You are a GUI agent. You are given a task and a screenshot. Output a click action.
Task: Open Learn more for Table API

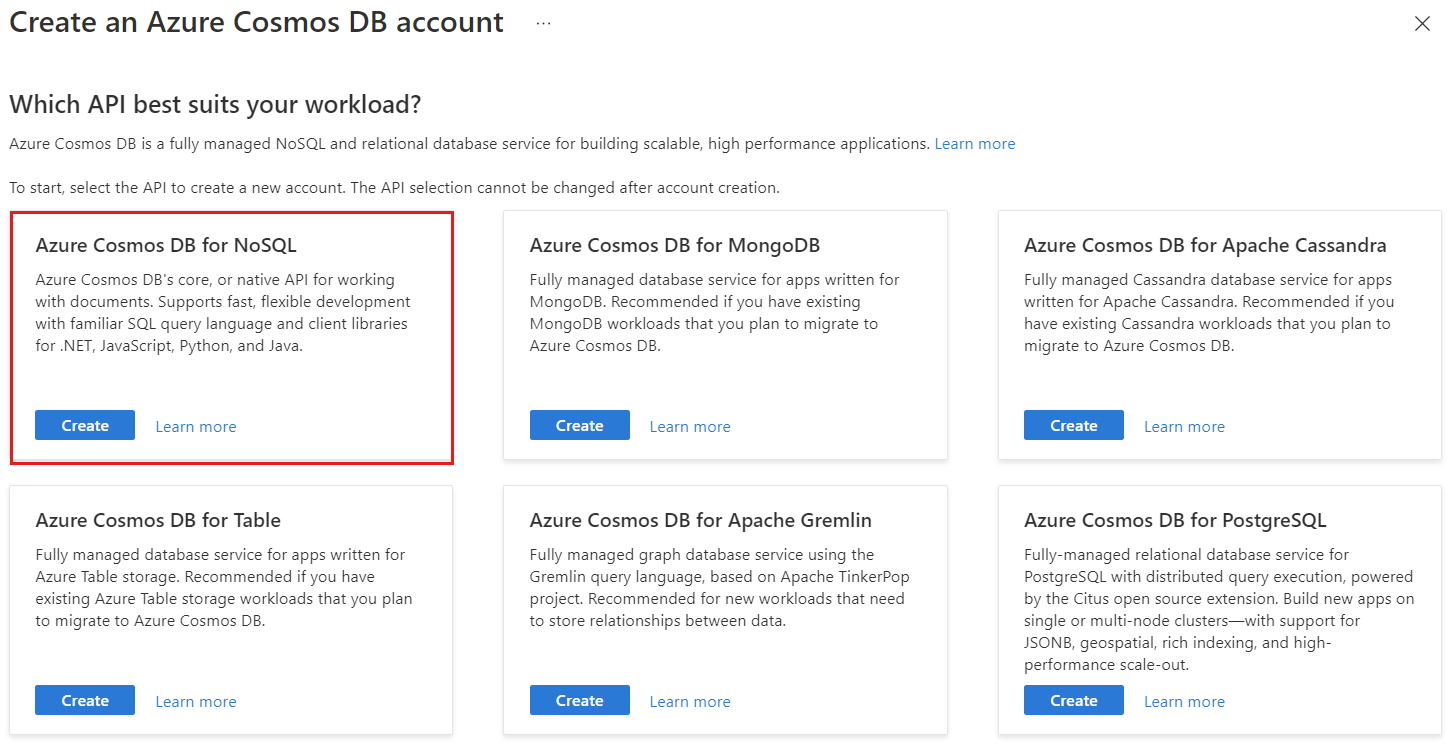click(196, 701)
